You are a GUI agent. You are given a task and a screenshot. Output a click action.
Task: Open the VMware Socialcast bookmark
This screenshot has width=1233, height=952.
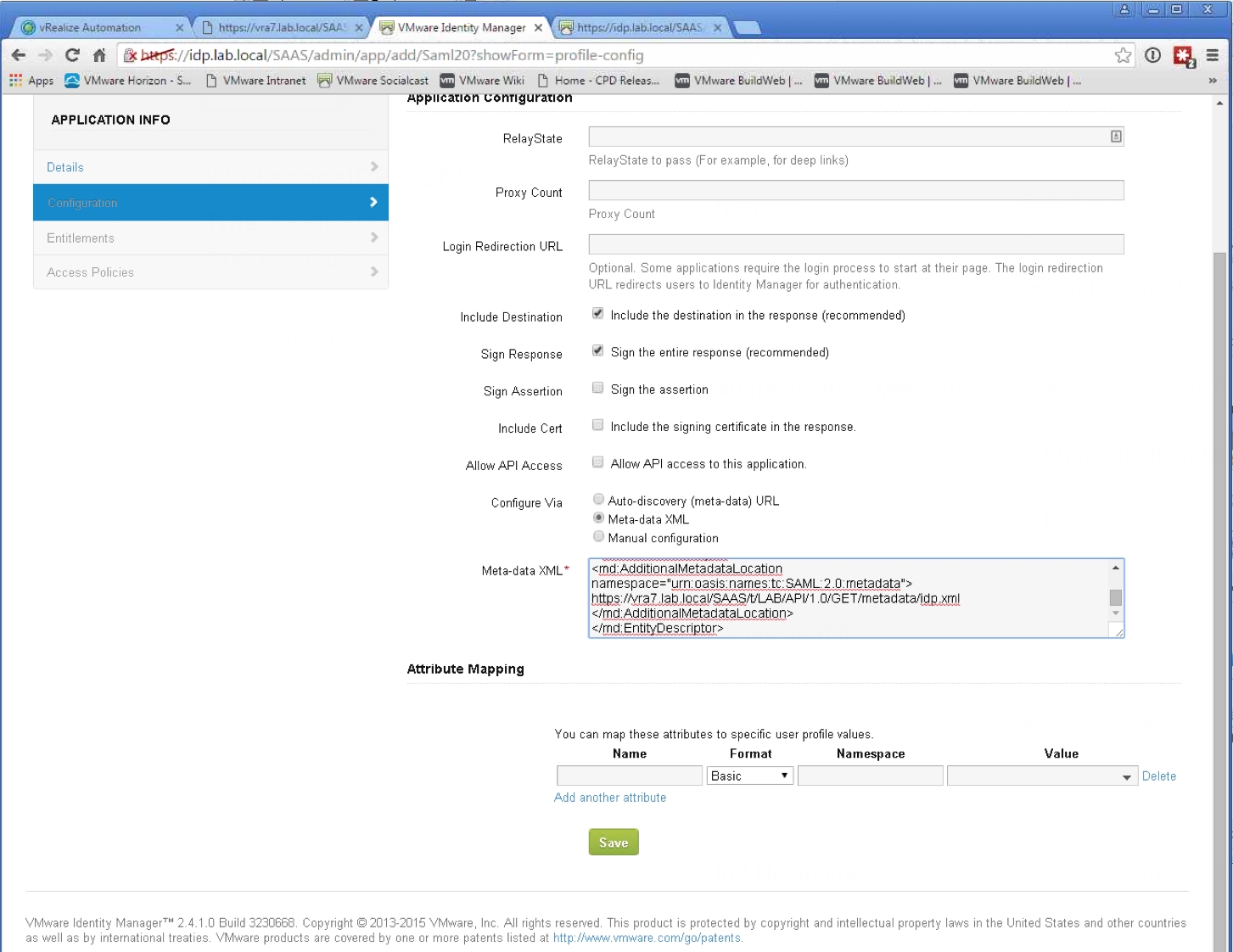373,81
